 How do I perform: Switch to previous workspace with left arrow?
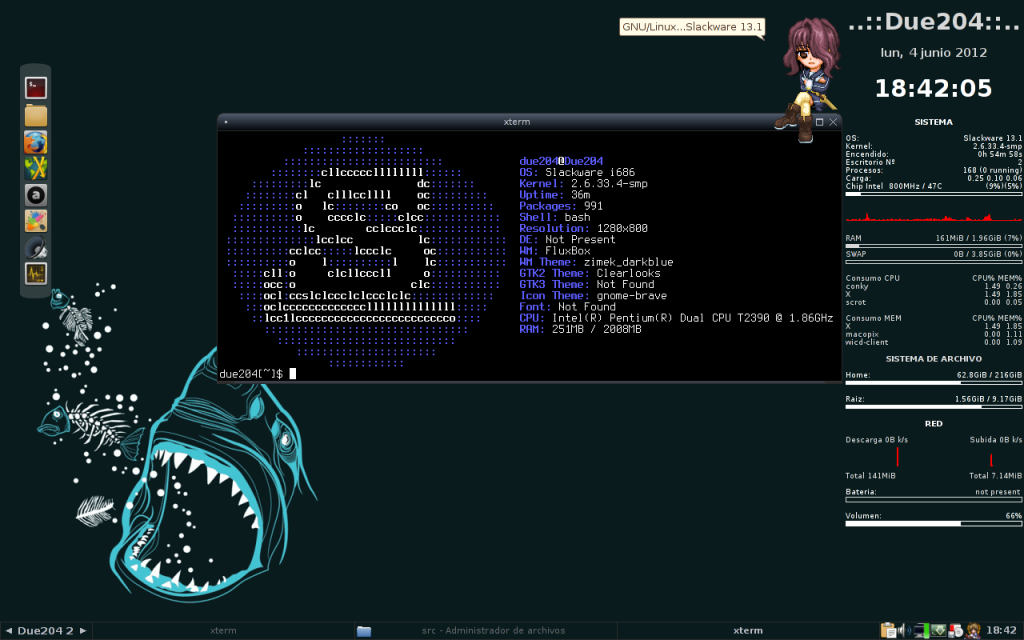coord(8,631)
